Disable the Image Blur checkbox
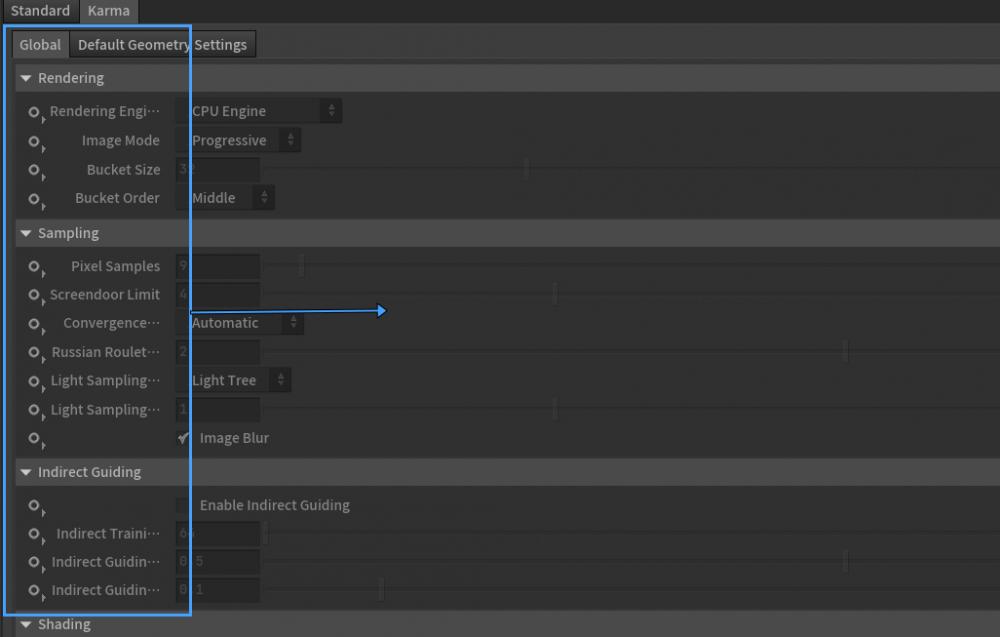This screenshot has height=637, width=1000. click(x=182, y=437)
